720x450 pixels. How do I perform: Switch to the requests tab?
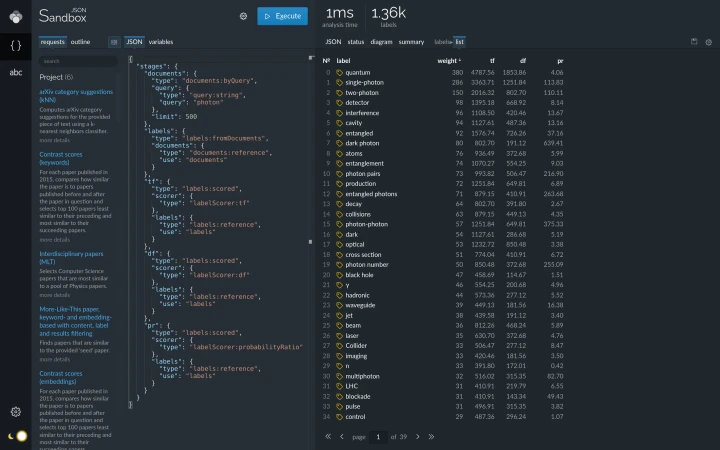pos(52,42)
